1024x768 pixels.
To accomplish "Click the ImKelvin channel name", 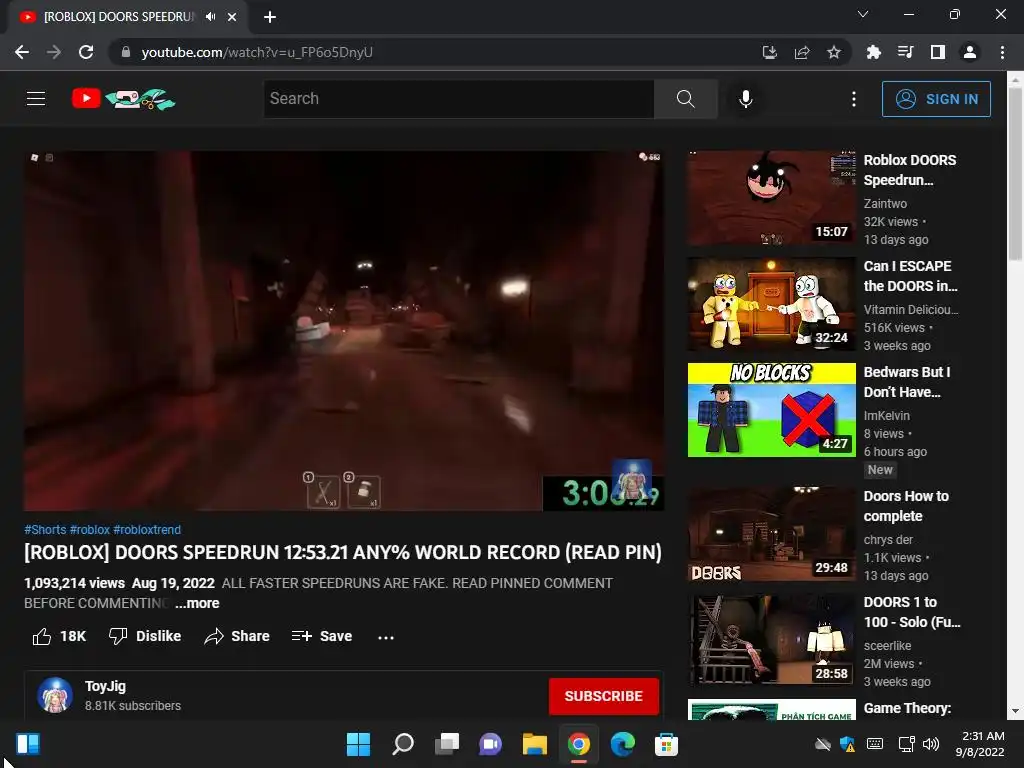I will [886, 415].
